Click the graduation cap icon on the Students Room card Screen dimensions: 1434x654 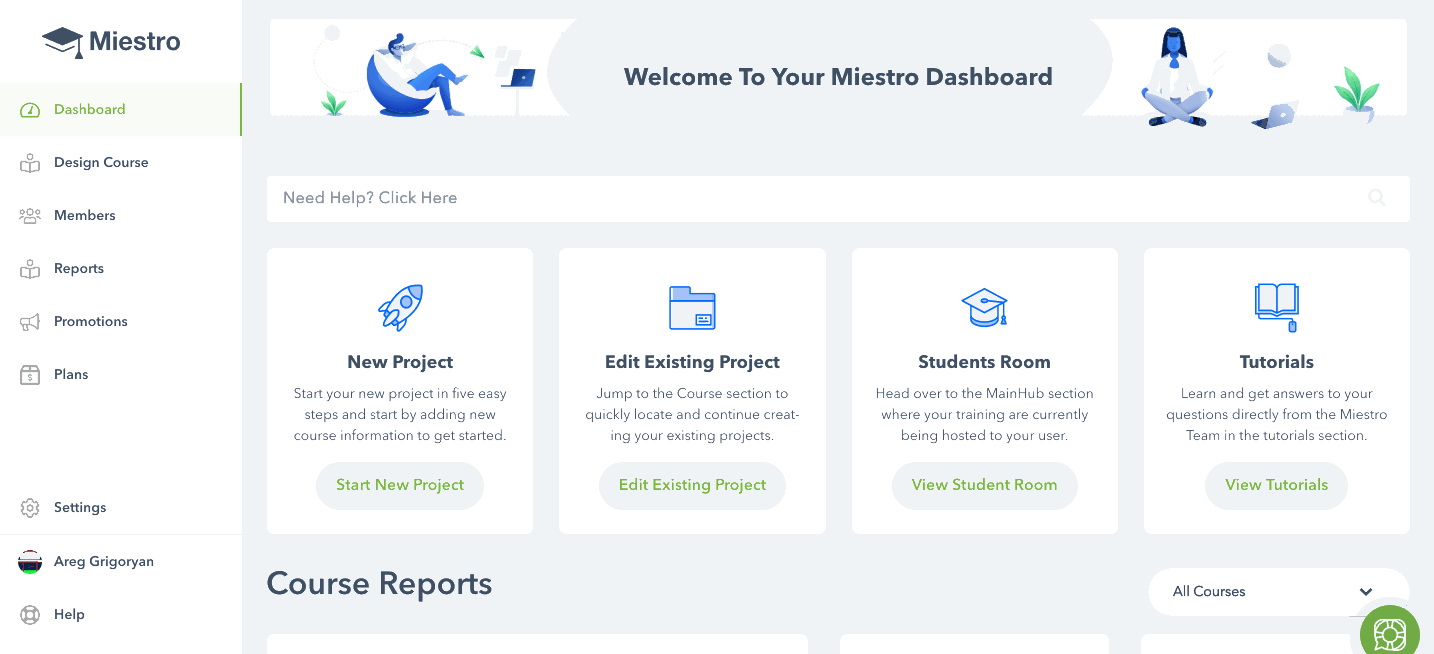(984, 308)
